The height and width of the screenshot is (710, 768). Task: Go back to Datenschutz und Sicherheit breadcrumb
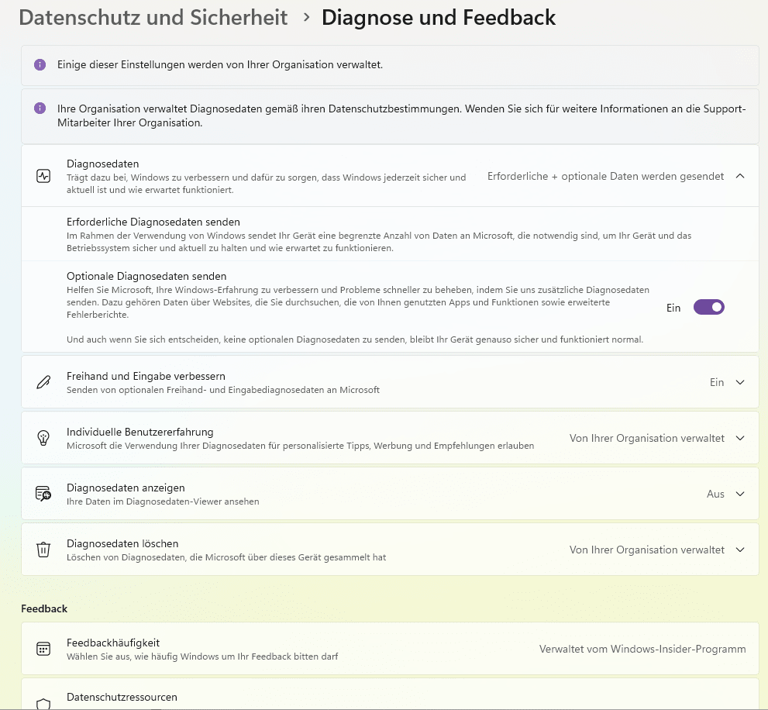pyautogui.click(x=153, y=17)
